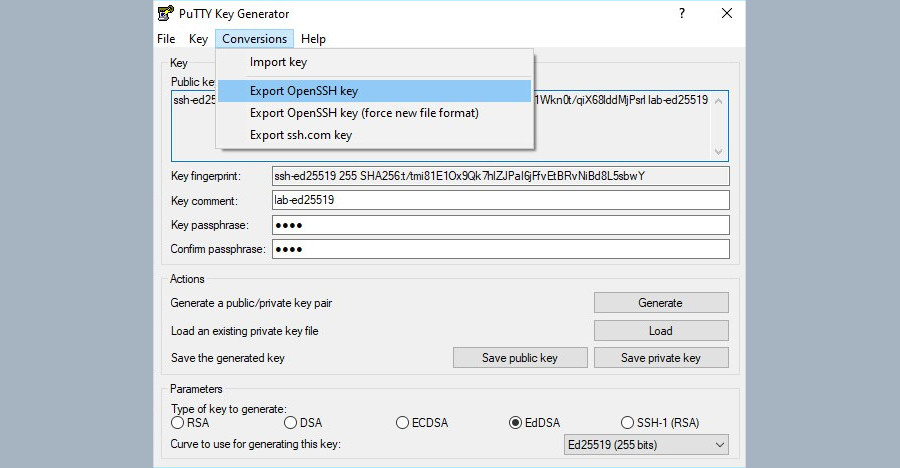Click the question mark help button in title bar
900x468 pixels.
click(x=682, y=13)
